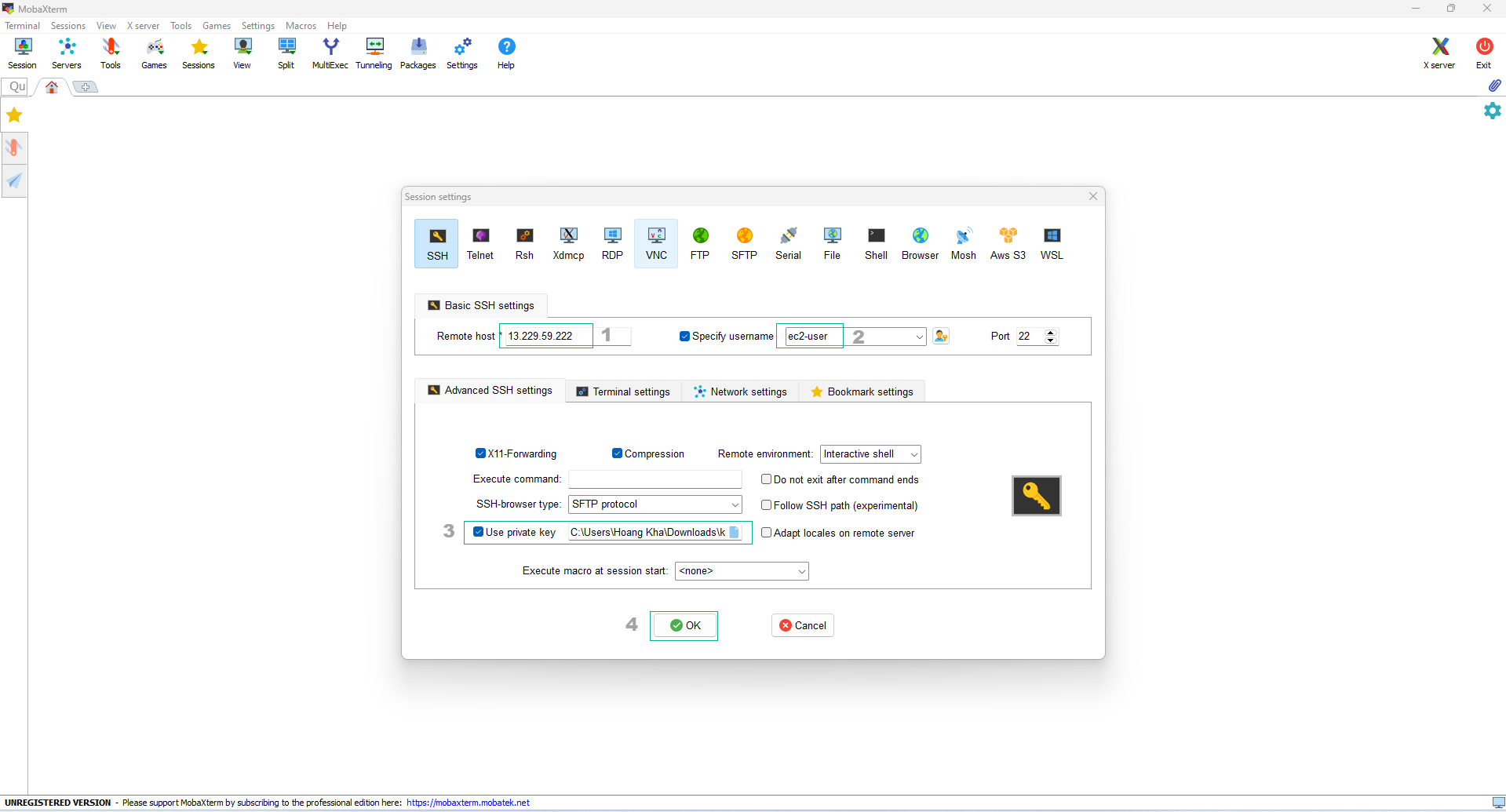The image size is (1506, 812).
Task: Open Tunneling from the toolbar
Action: [x=374, y=53]
